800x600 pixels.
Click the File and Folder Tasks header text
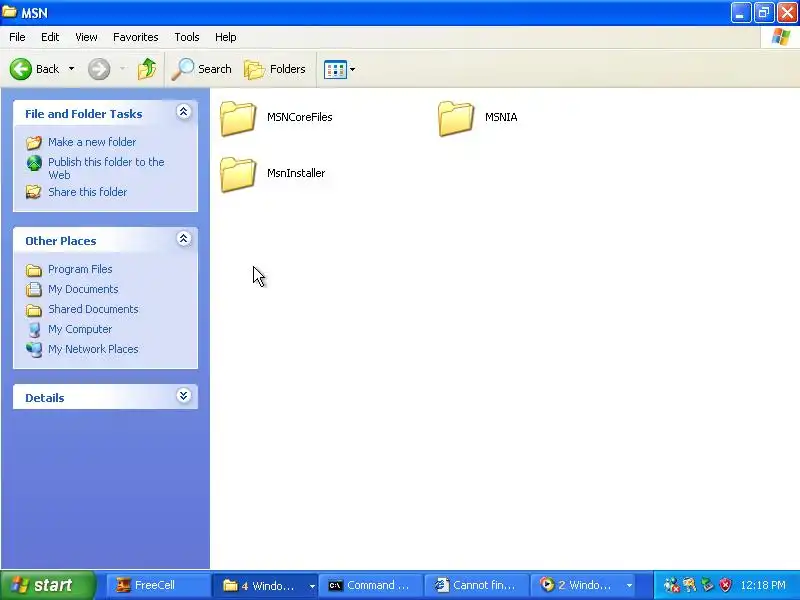pos(84,114)
